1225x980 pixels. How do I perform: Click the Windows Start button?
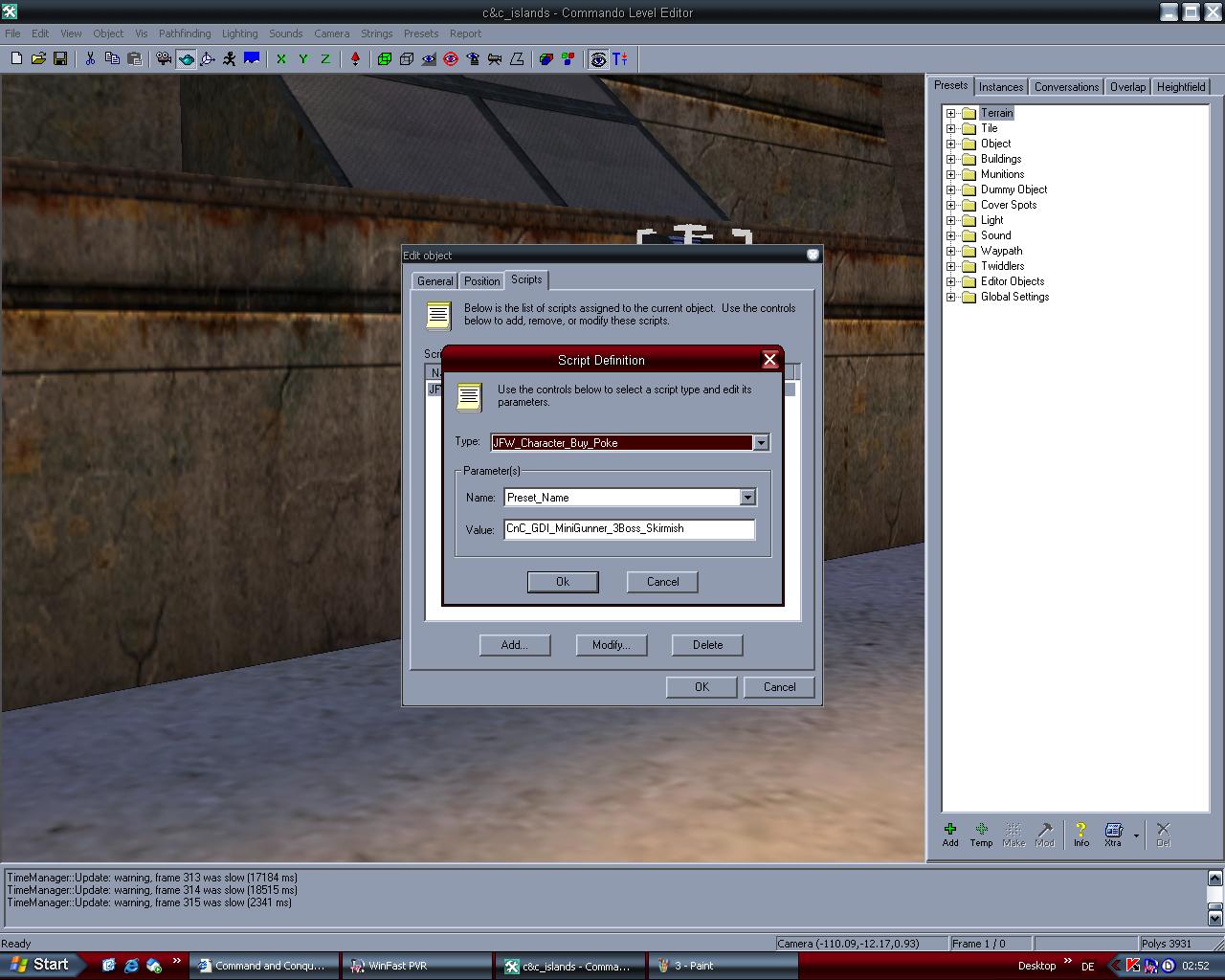[x=40, y=965]
